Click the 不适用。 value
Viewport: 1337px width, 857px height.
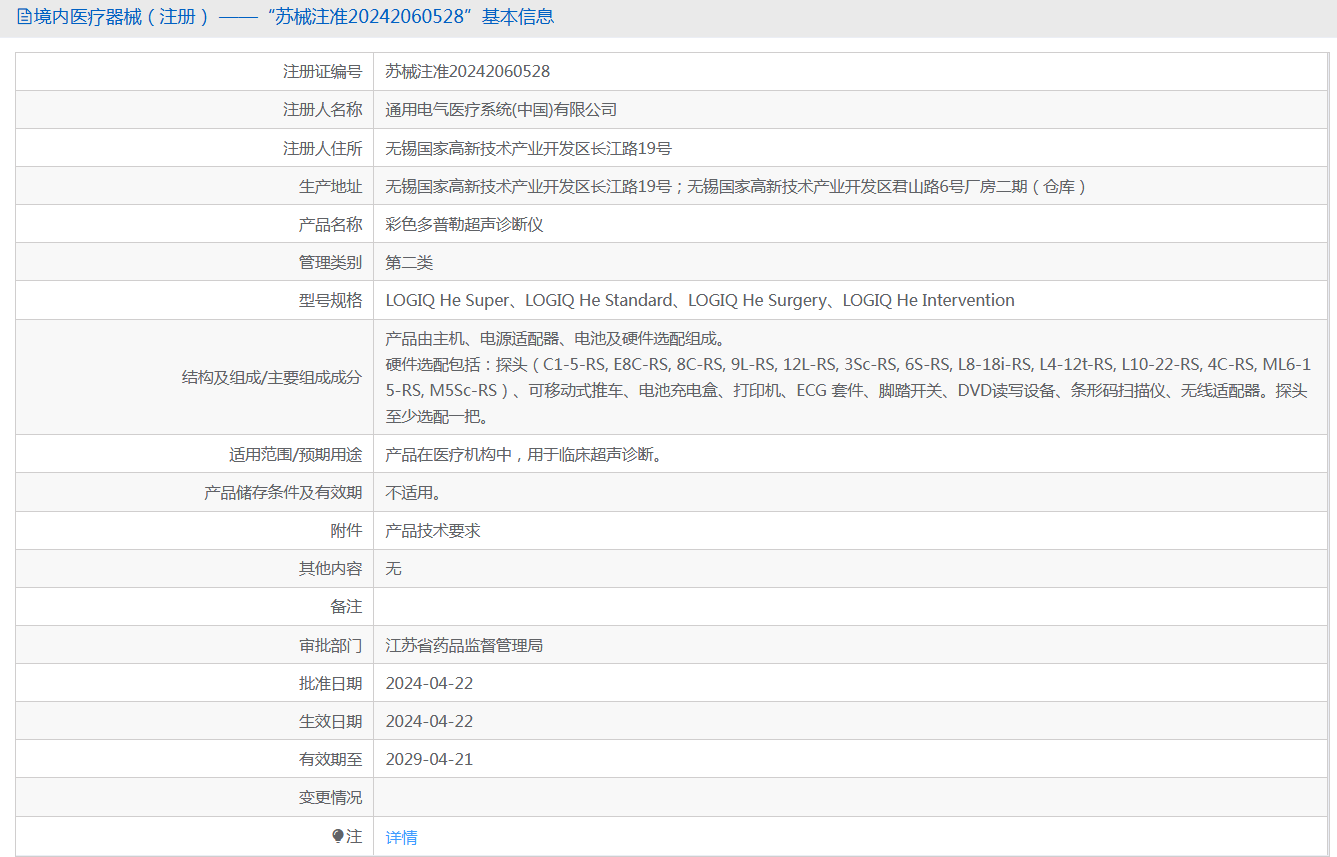point(414,492)
